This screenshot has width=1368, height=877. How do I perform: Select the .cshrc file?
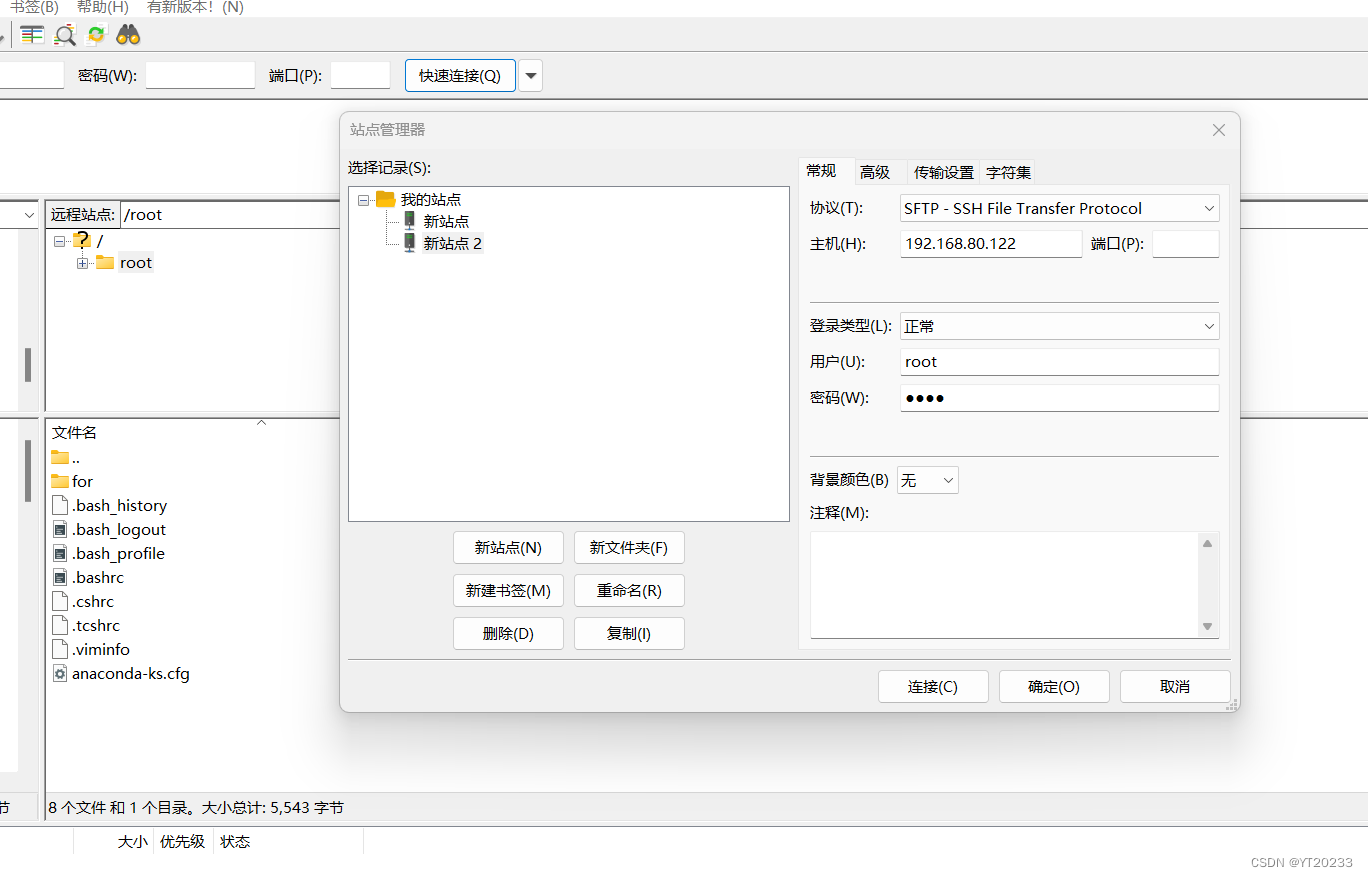coord(93,602)
